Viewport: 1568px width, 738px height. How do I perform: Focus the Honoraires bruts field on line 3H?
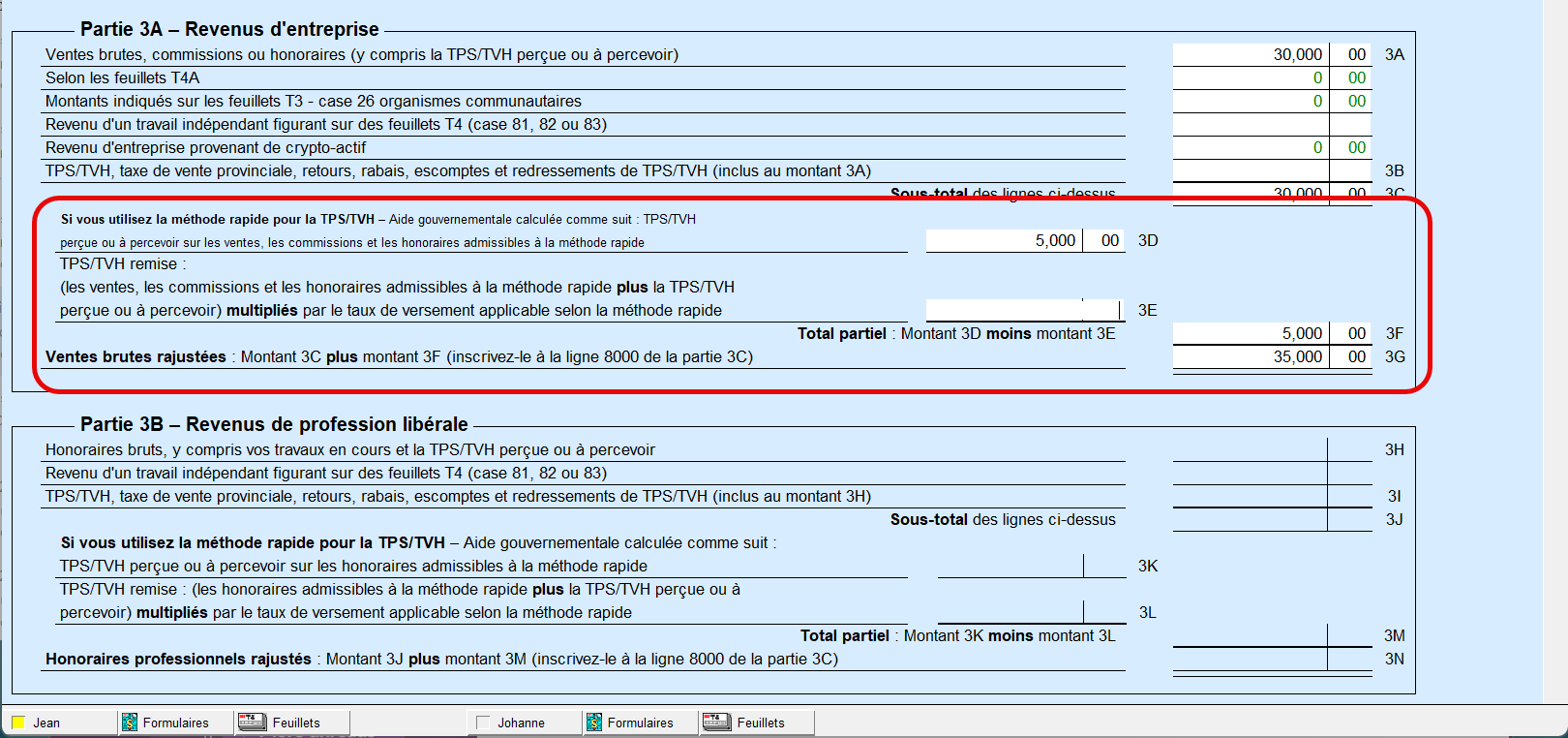1272,449
